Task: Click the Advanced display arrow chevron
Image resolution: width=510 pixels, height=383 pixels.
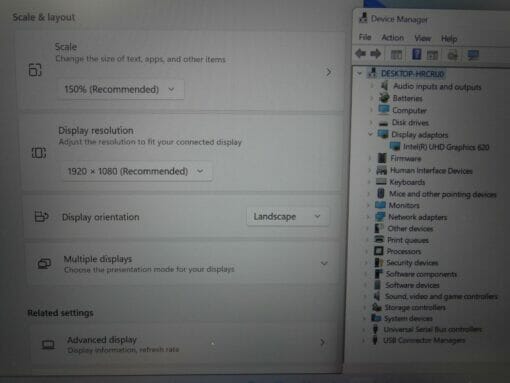Action: pyautogui.click(x=322, y=342)
